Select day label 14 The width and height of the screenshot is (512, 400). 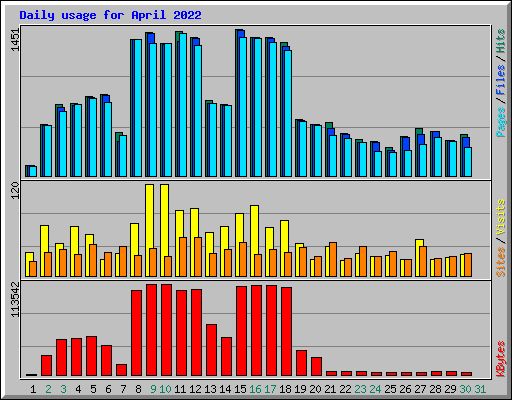coord(225,389)
